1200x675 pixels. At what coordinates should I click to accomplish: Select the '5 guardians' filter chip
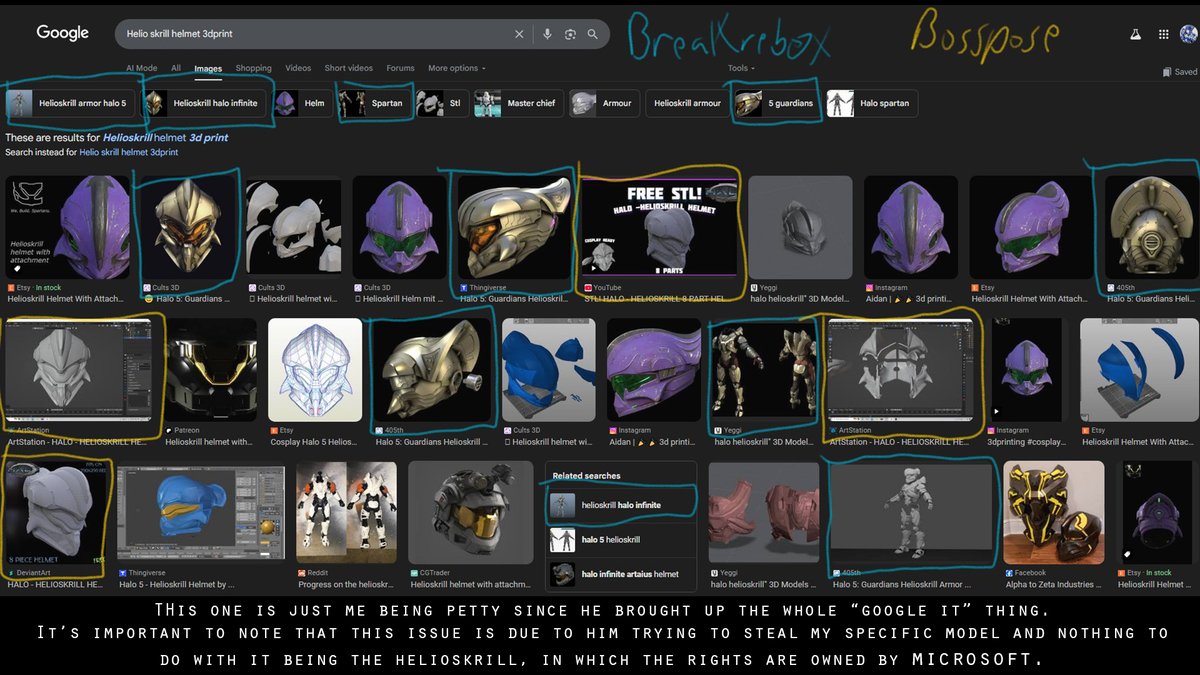pyautogui.click(x=777, y=103)
